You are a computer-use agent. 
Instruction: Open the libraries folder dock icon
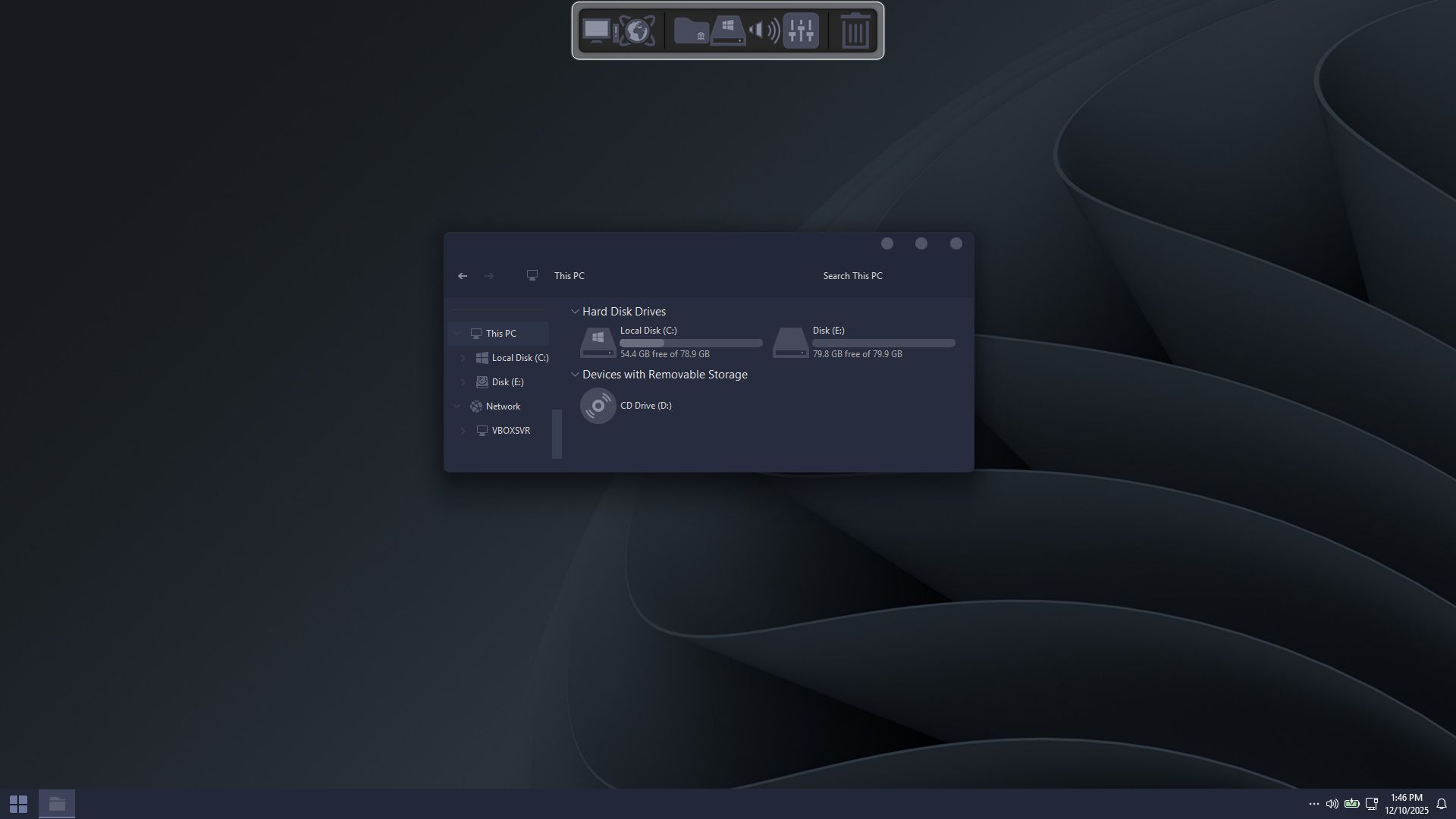[691, 31]
